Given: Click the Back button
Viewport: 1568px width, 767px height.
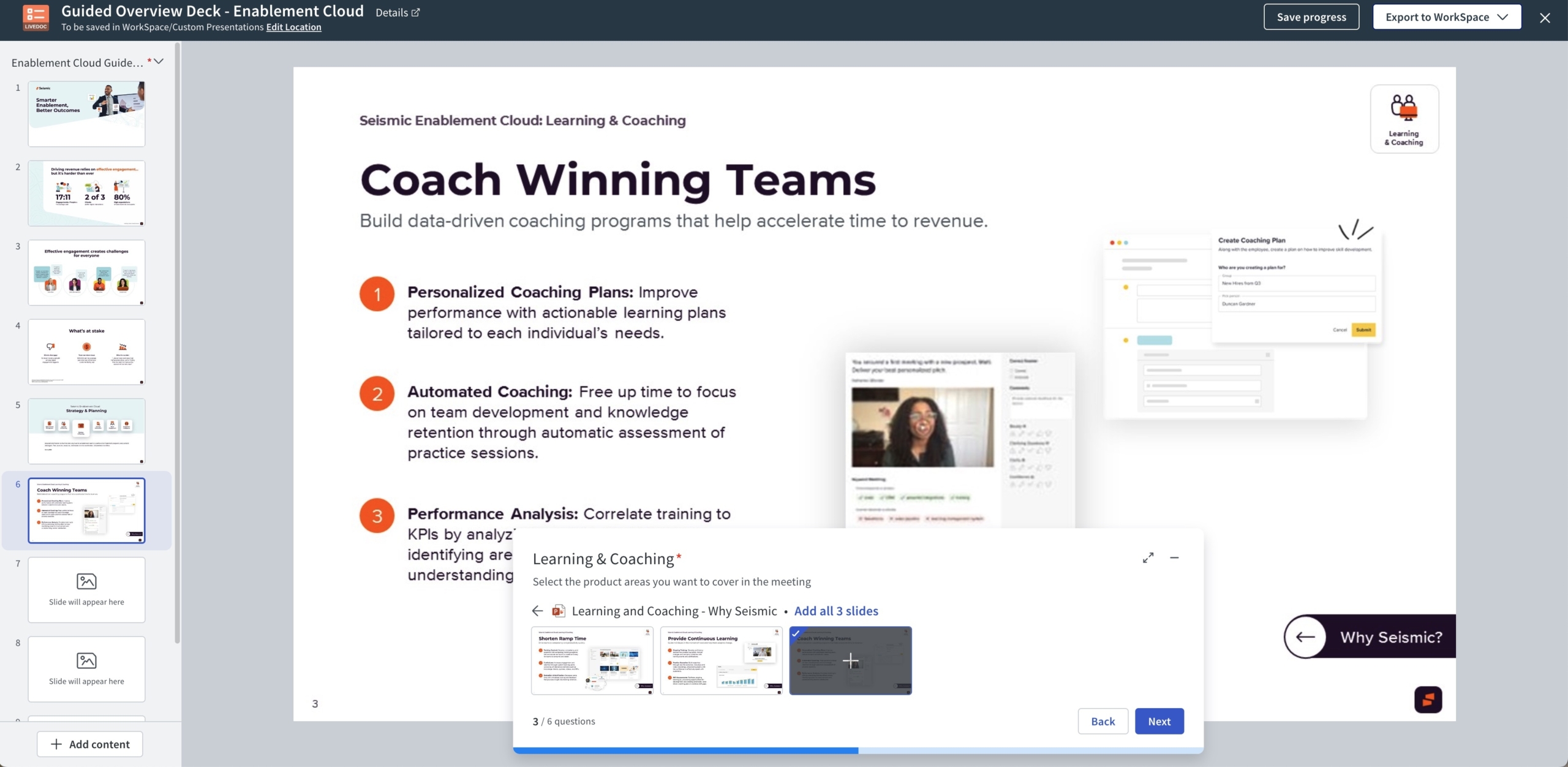Looking at the screenshot, I should tap(1102, 721).
